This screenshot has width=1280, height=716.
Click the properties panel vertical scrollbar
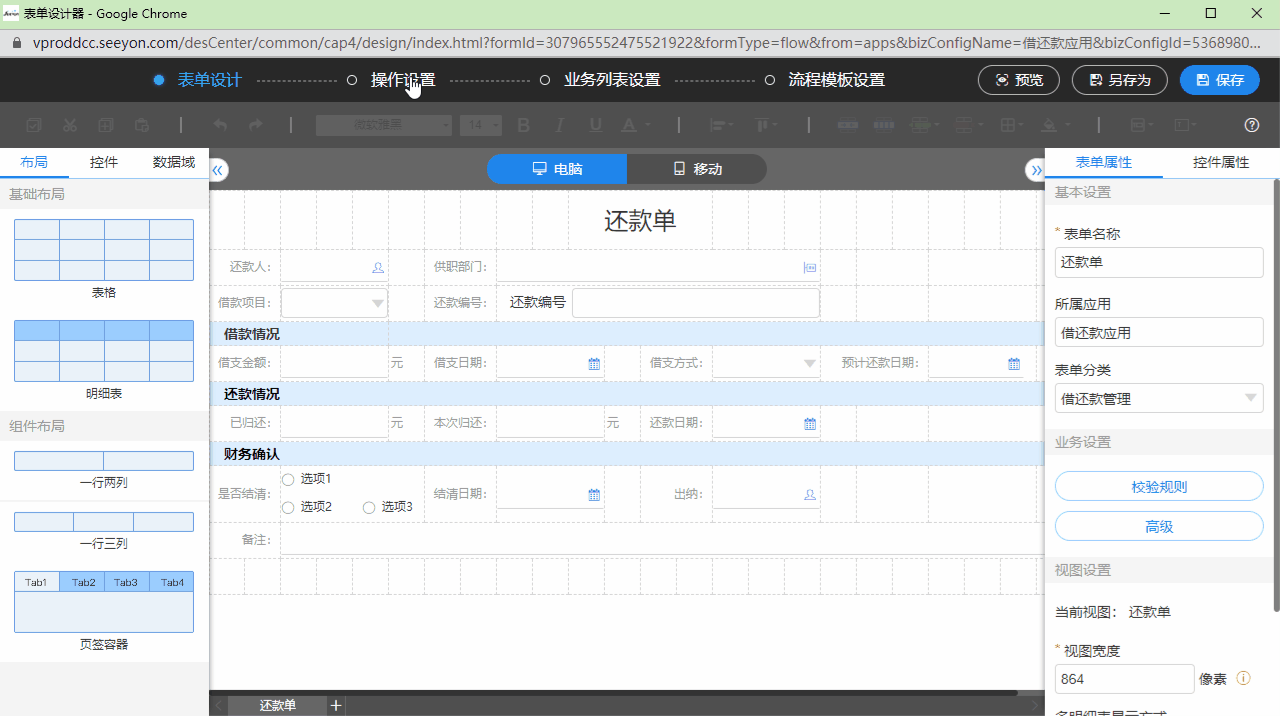1276,395
